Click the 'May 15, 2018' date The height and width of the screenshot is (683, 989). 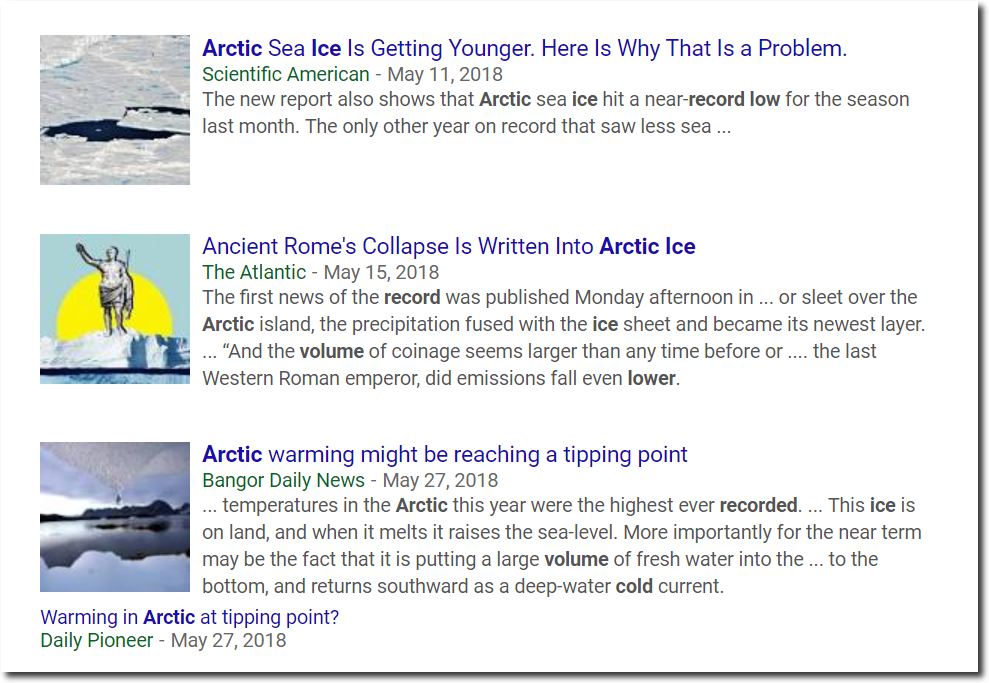point(381,272)
